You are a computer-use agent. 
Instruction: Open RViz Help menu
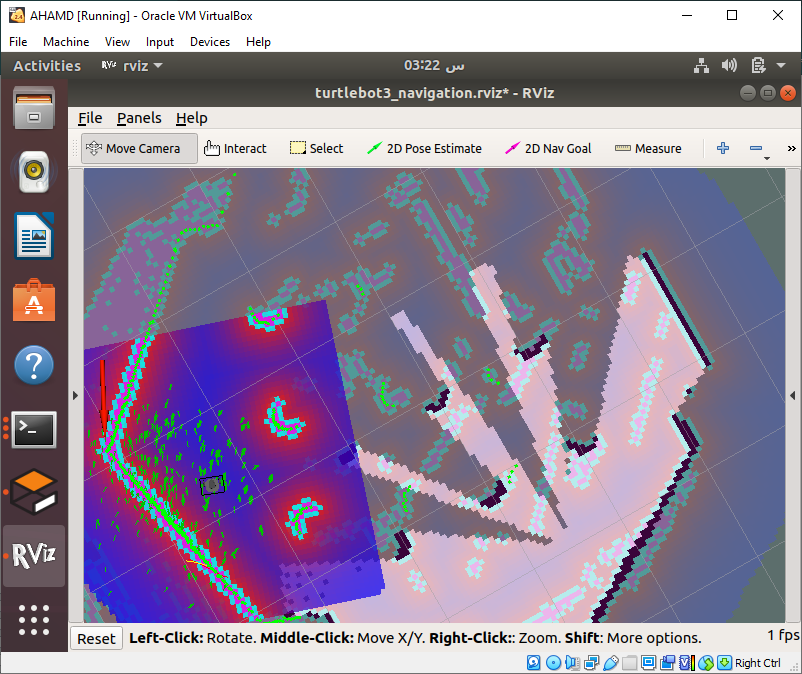[x=192, y=118]
